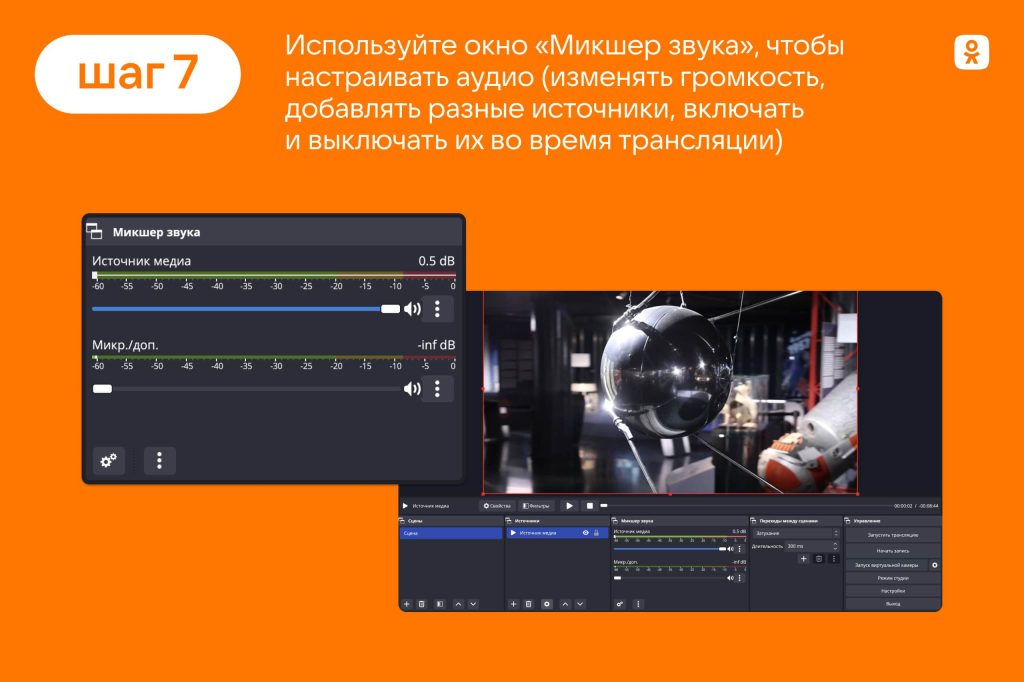This screenshot has width=1024, height=682.
Task: Open Источник медиа three-dot menu in small mixer
Action: 740,549
